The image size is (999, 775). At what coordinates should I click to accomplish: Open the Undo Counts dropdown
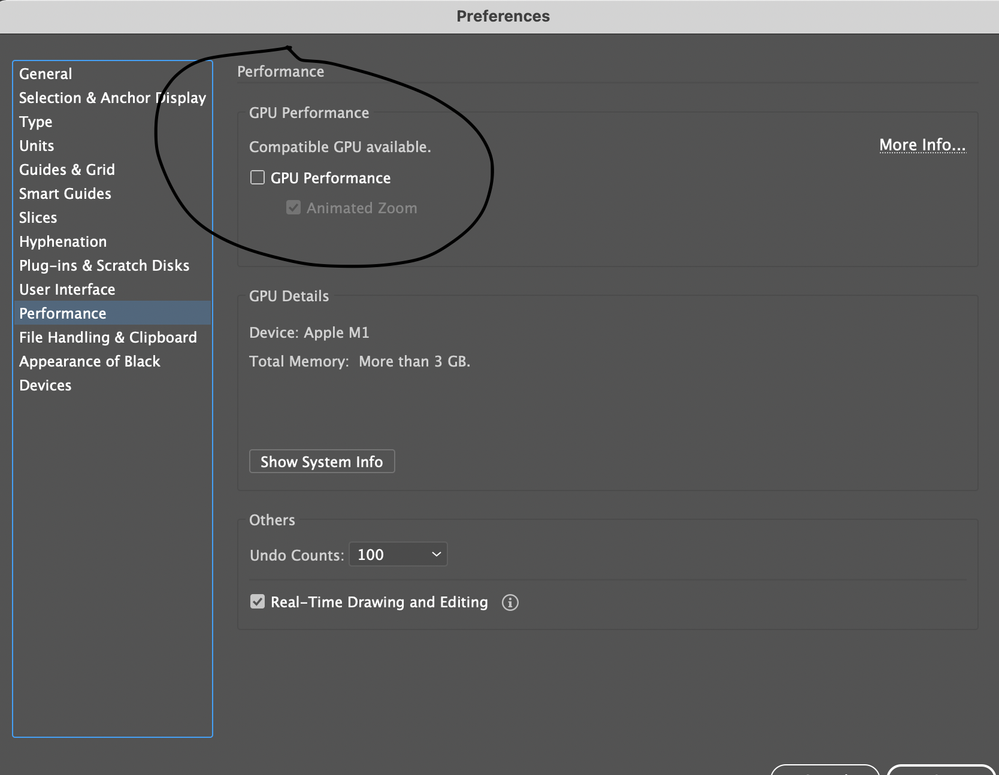[397, 554]
